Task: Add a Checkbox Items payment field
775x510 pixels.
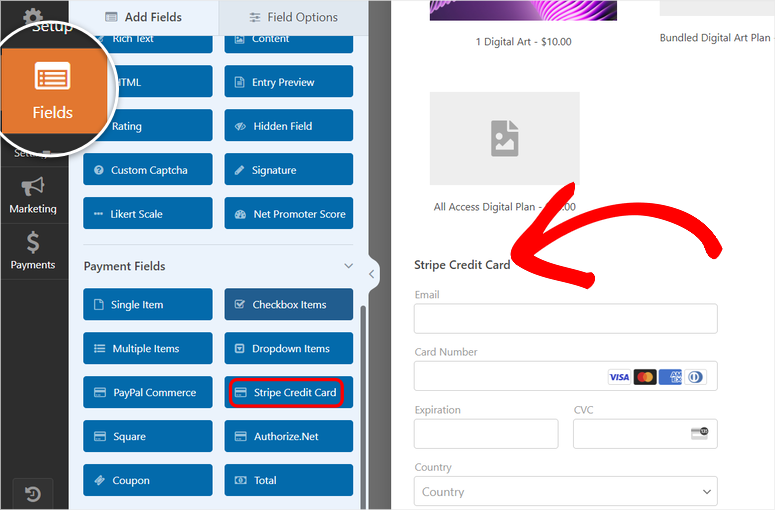Action: (x=289, y=304)
